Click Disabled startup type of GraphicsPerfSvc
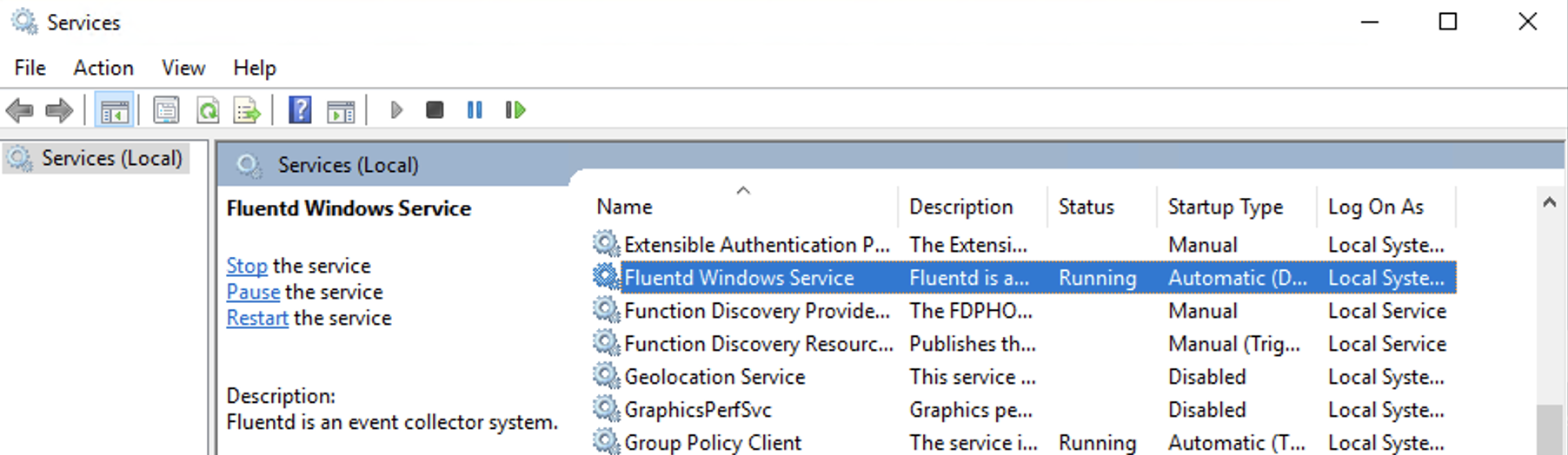 [x=1207, y=410]
